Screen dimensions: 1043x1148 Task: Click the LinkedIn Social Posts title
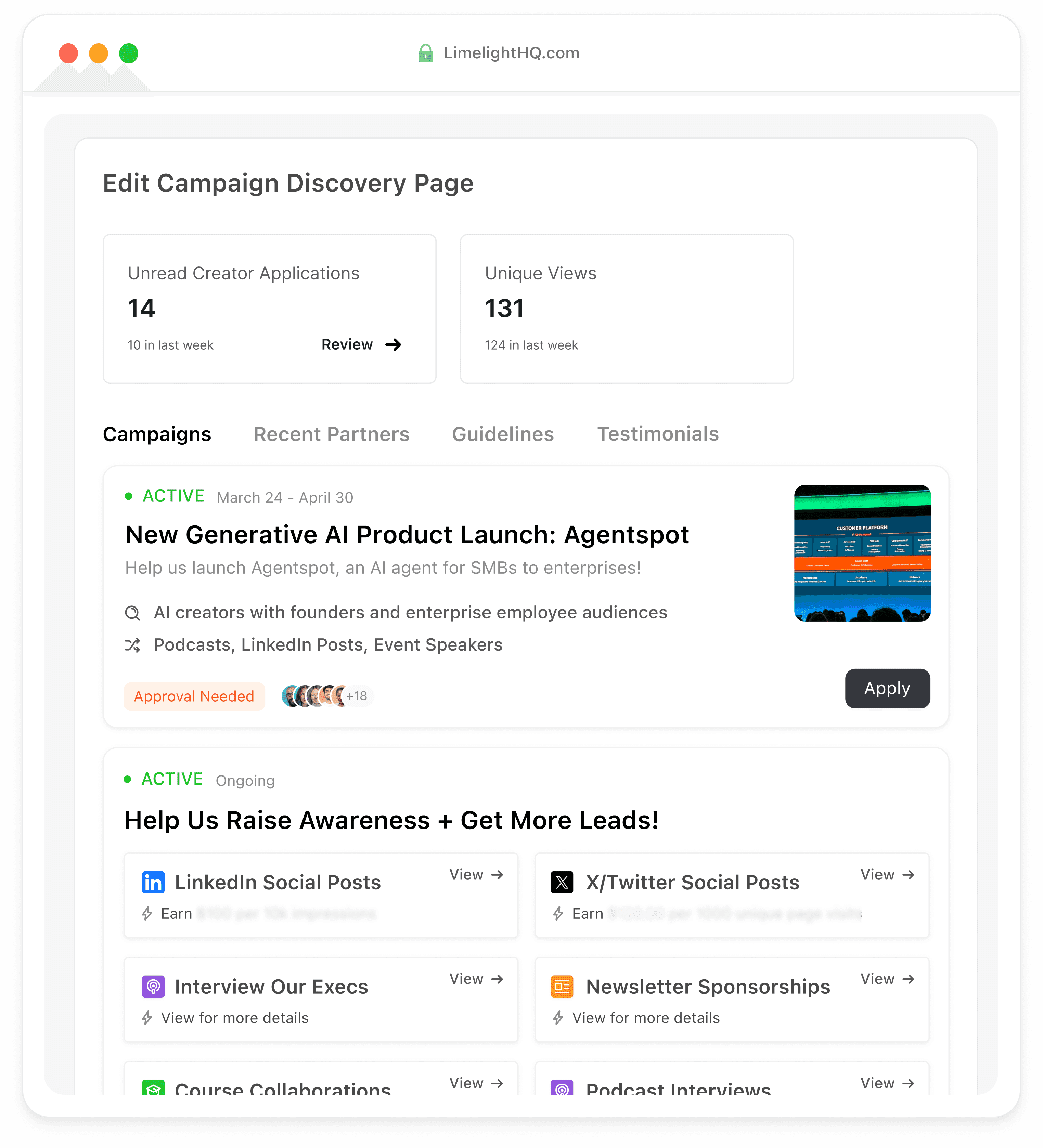pos(278,883)
